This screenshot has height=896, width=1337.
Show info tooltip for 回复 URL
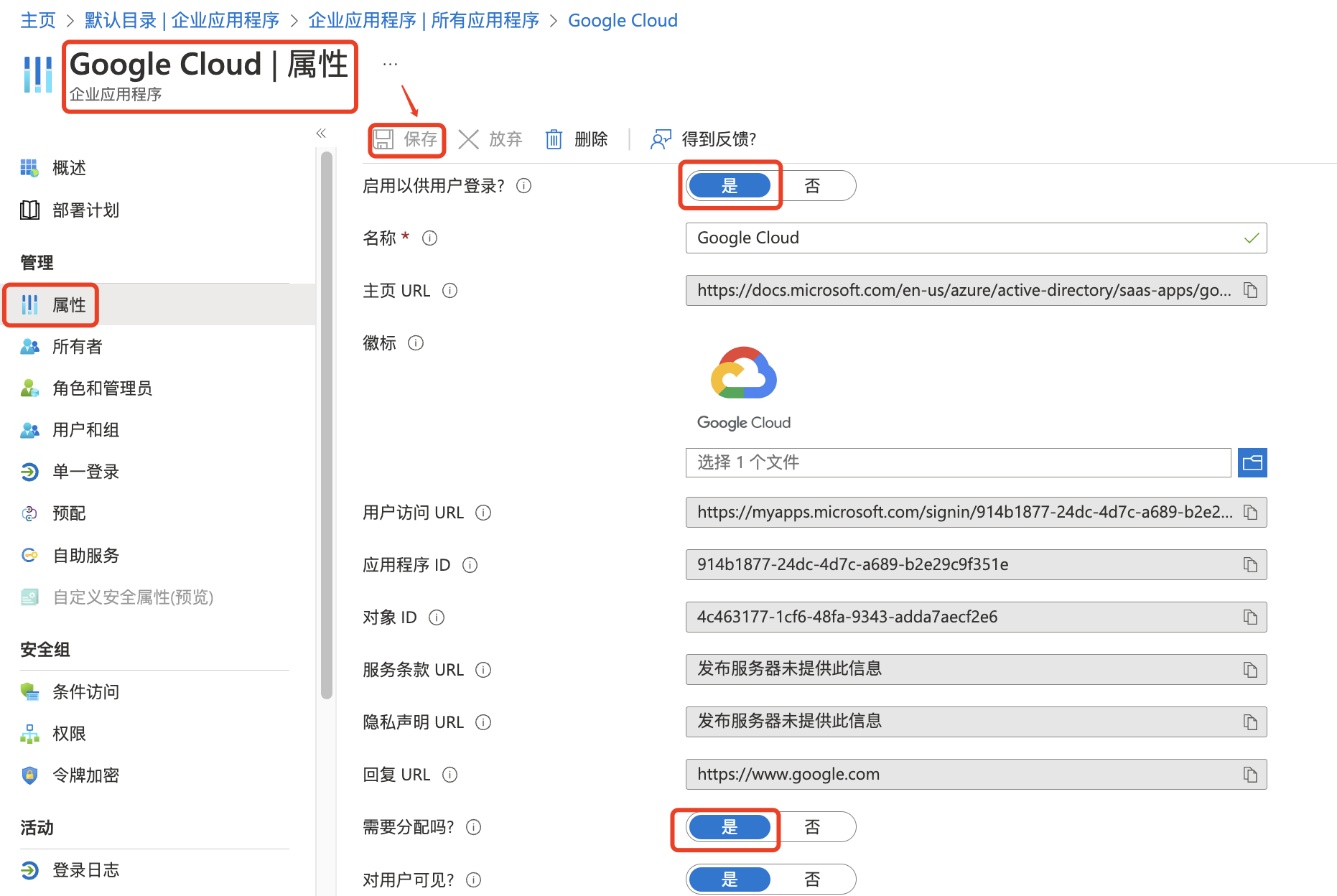coord(449,774)
